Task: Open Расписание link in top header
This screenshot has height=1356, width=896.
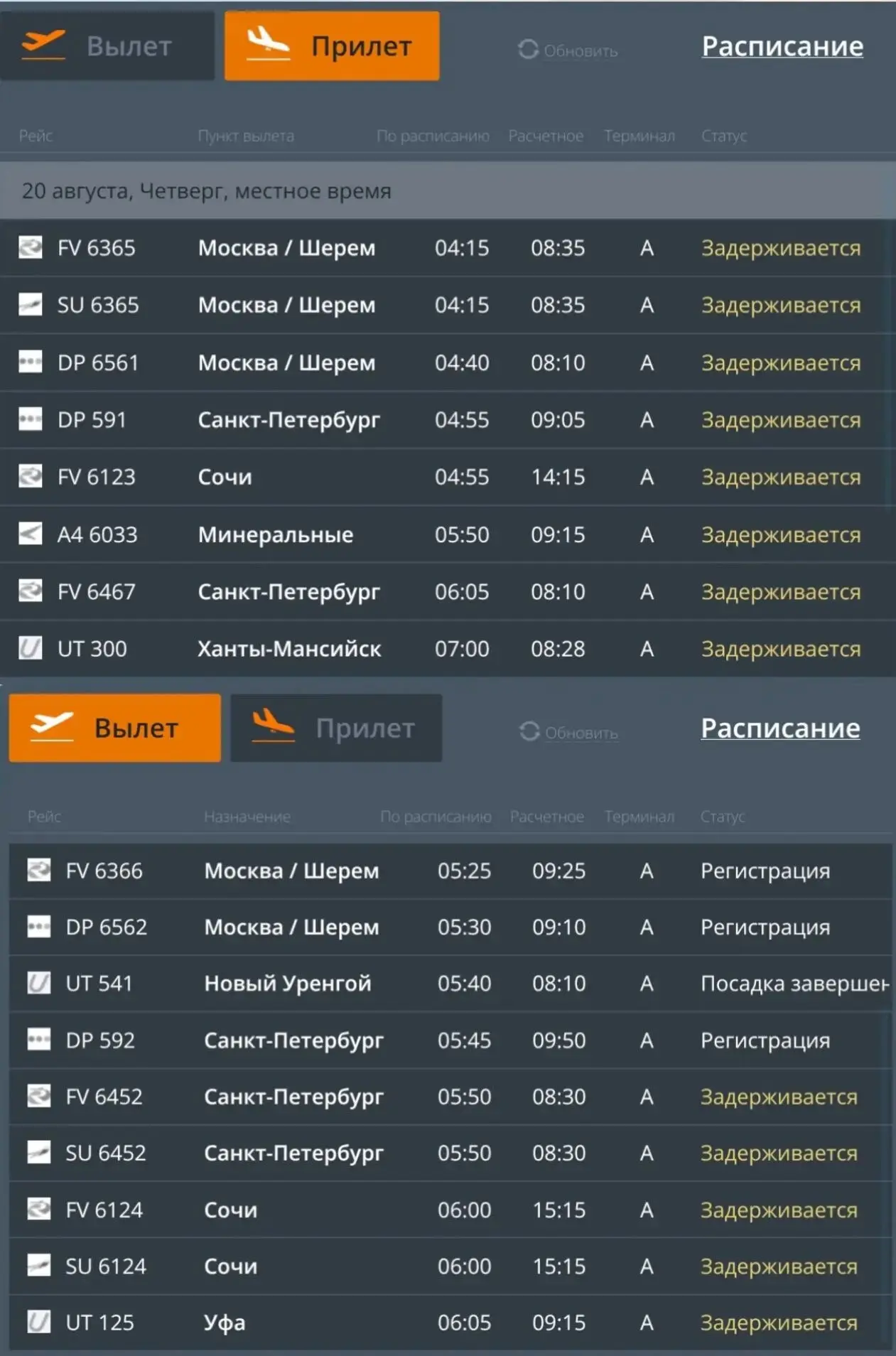Action: [x=782, y=46]
